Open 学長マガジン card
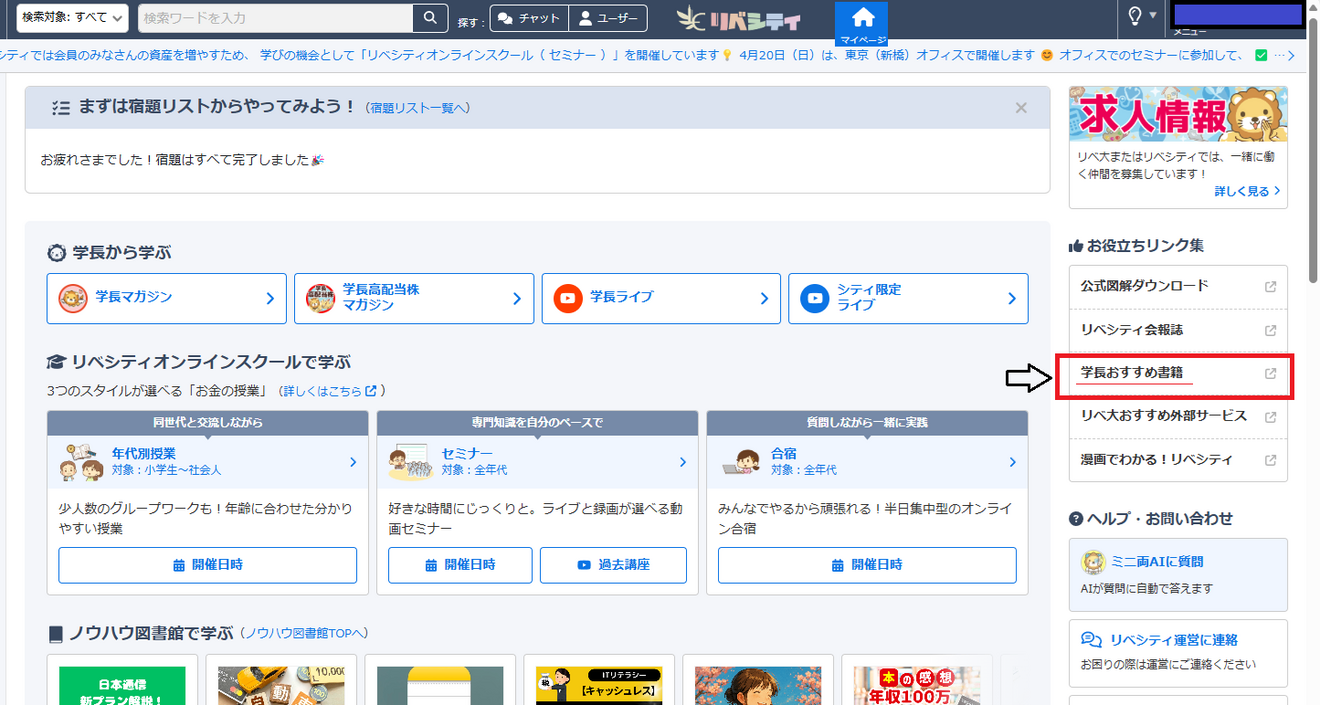The height and width of the screenshot is (705, 1320). 166,298
